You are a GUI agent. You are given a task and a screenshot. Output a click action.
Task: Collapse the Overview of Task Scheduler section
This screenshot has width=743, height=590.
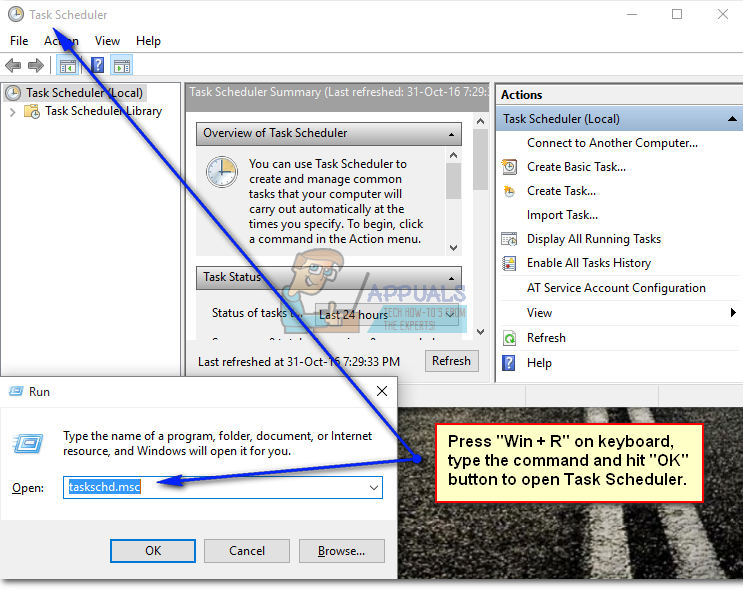tap(452, 135)
